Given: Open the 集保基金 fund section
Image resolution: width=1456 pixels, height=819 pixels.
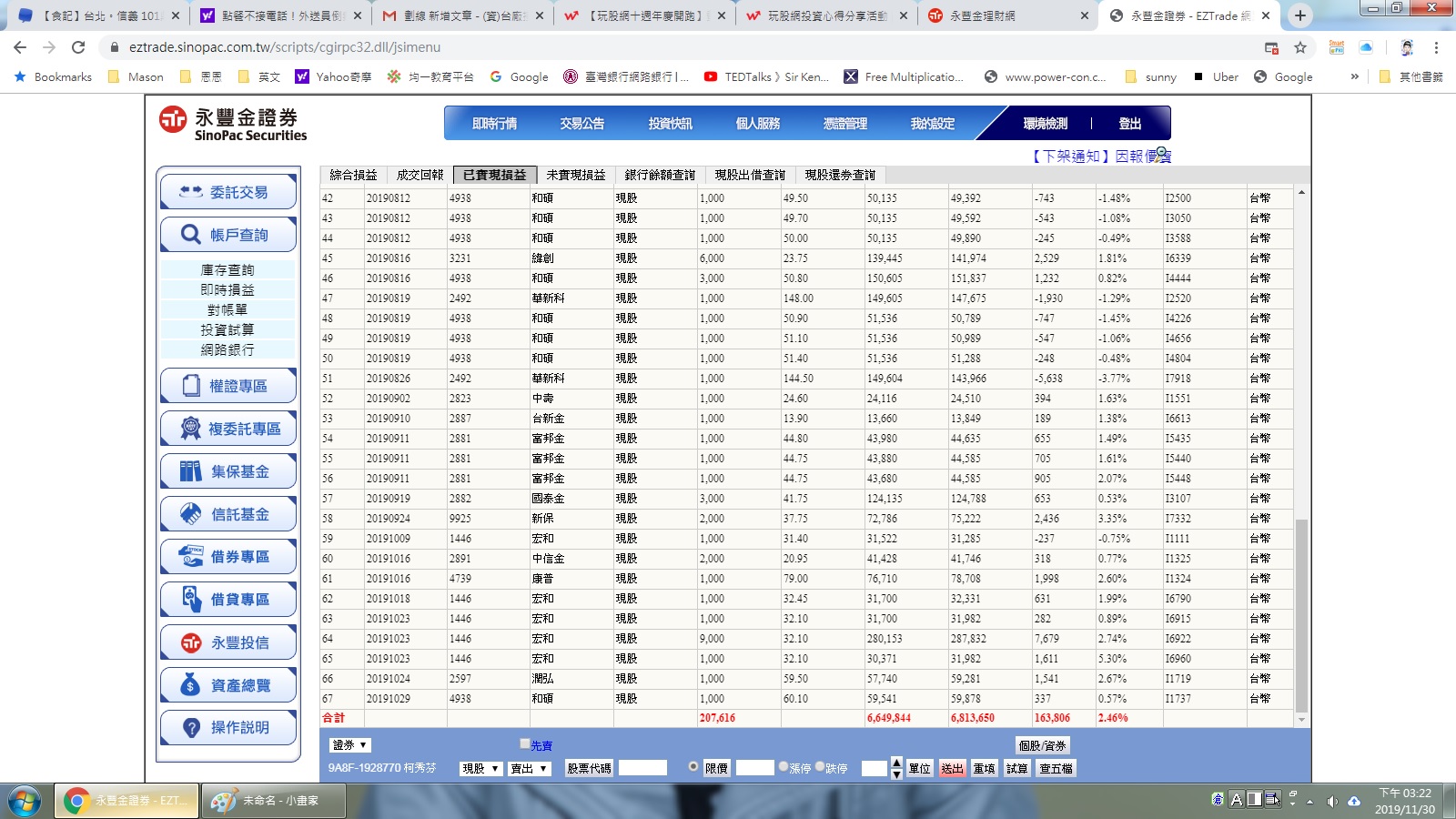Looking at the screenshot, I should (228, 471).
